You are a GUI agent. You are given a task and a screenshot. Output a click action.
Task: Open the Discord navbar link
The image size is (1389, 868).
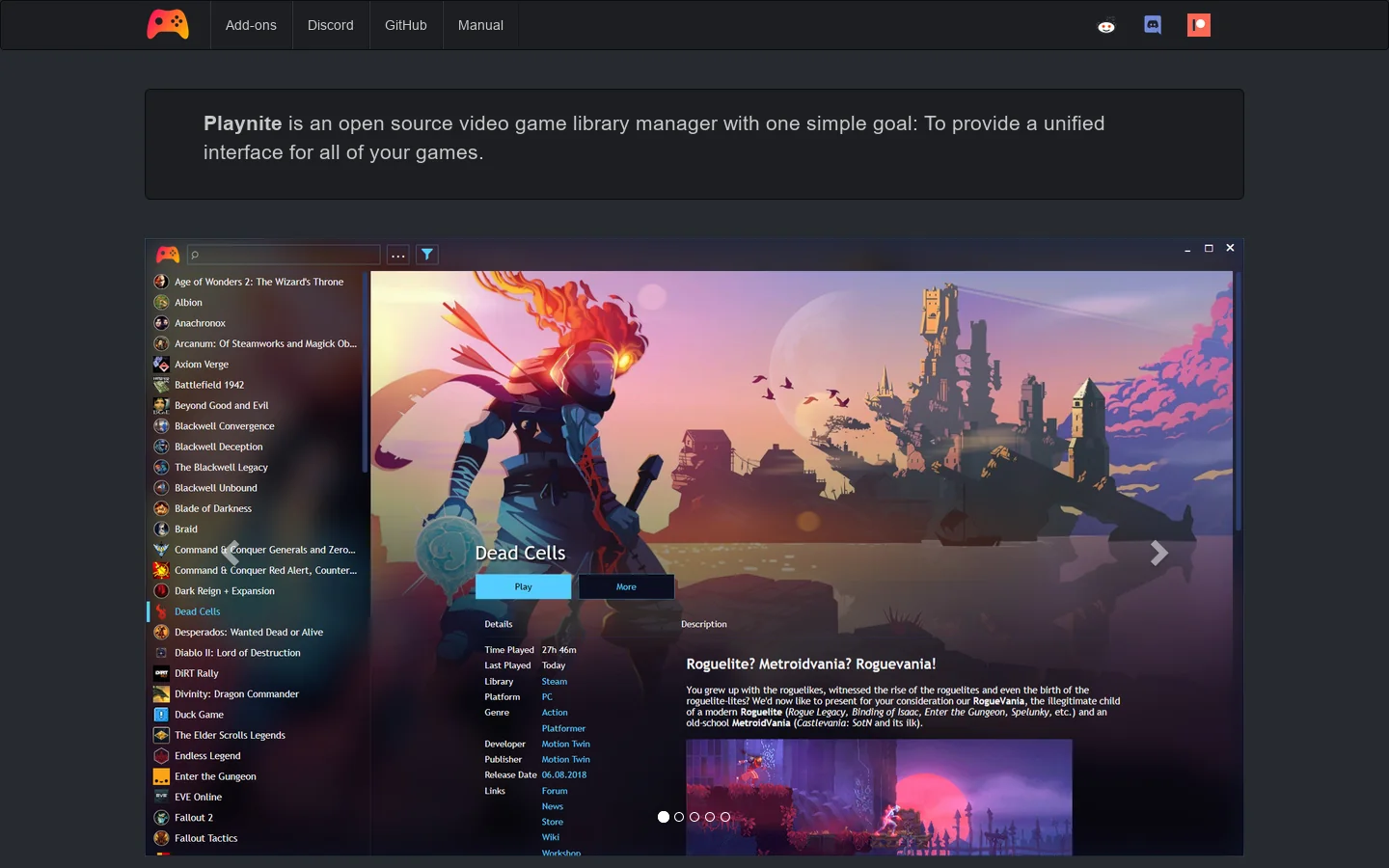click(x=331, y=25)
